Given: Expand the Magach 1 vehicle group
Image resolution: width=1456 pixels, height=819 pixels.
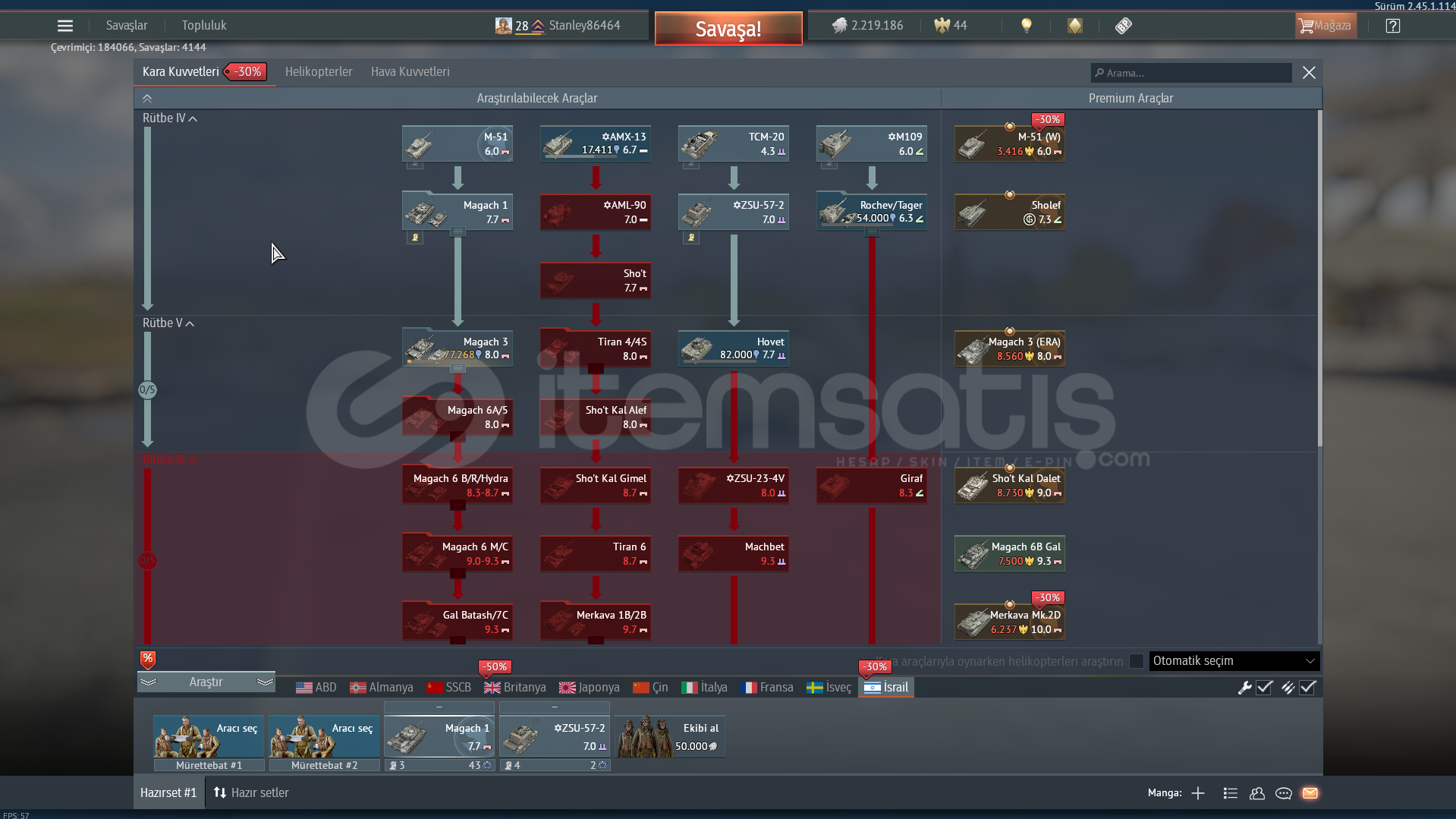Looking at the screenshot, I should coord(458,232).
